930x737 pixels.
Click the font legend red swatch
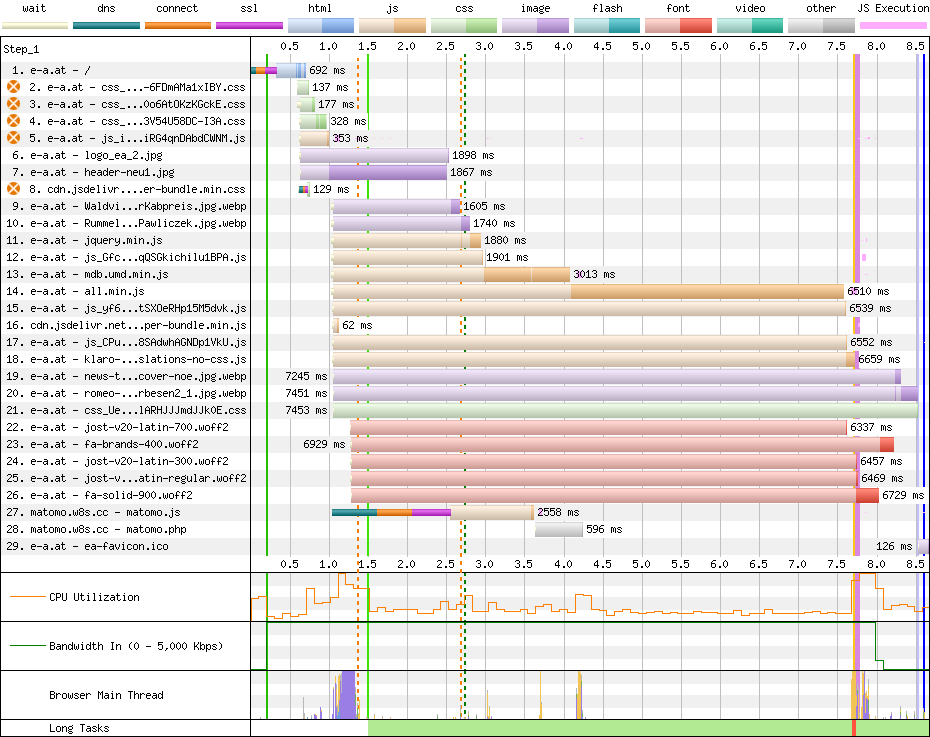point(678,25)
